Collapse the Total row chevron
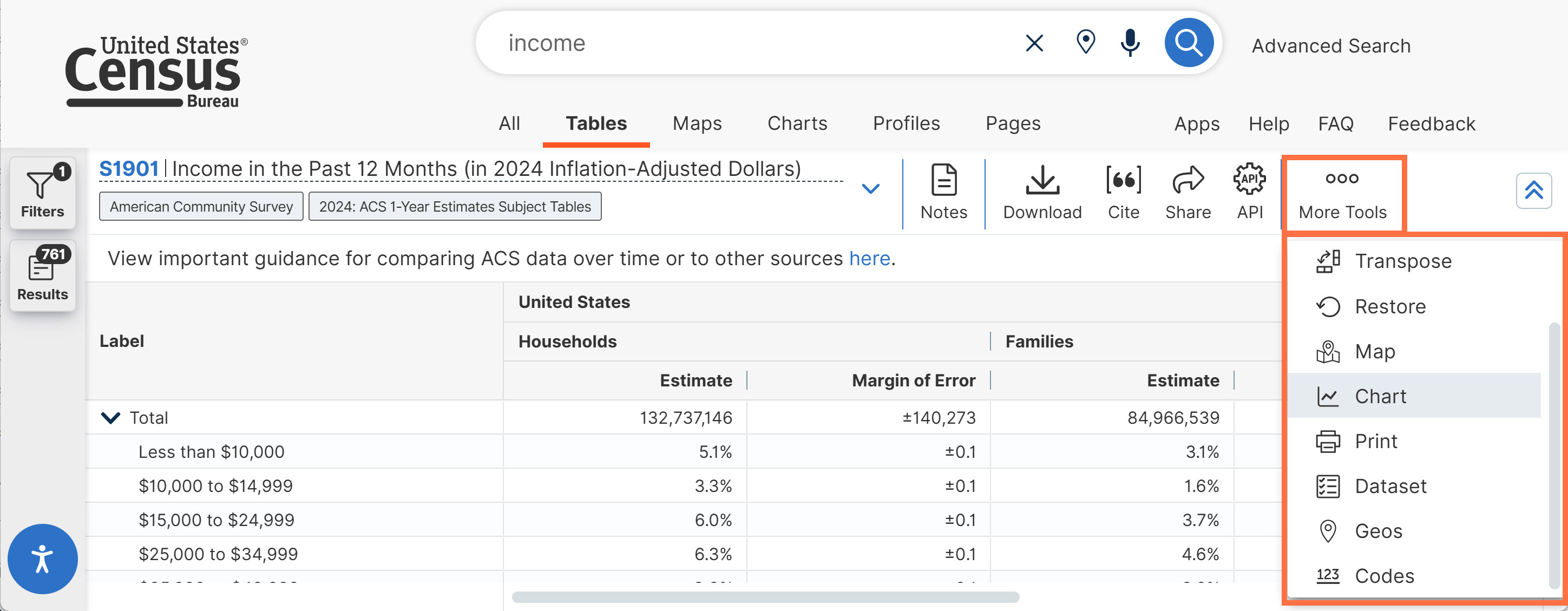Screen dimensions: 1568x611 pos(110,417)
